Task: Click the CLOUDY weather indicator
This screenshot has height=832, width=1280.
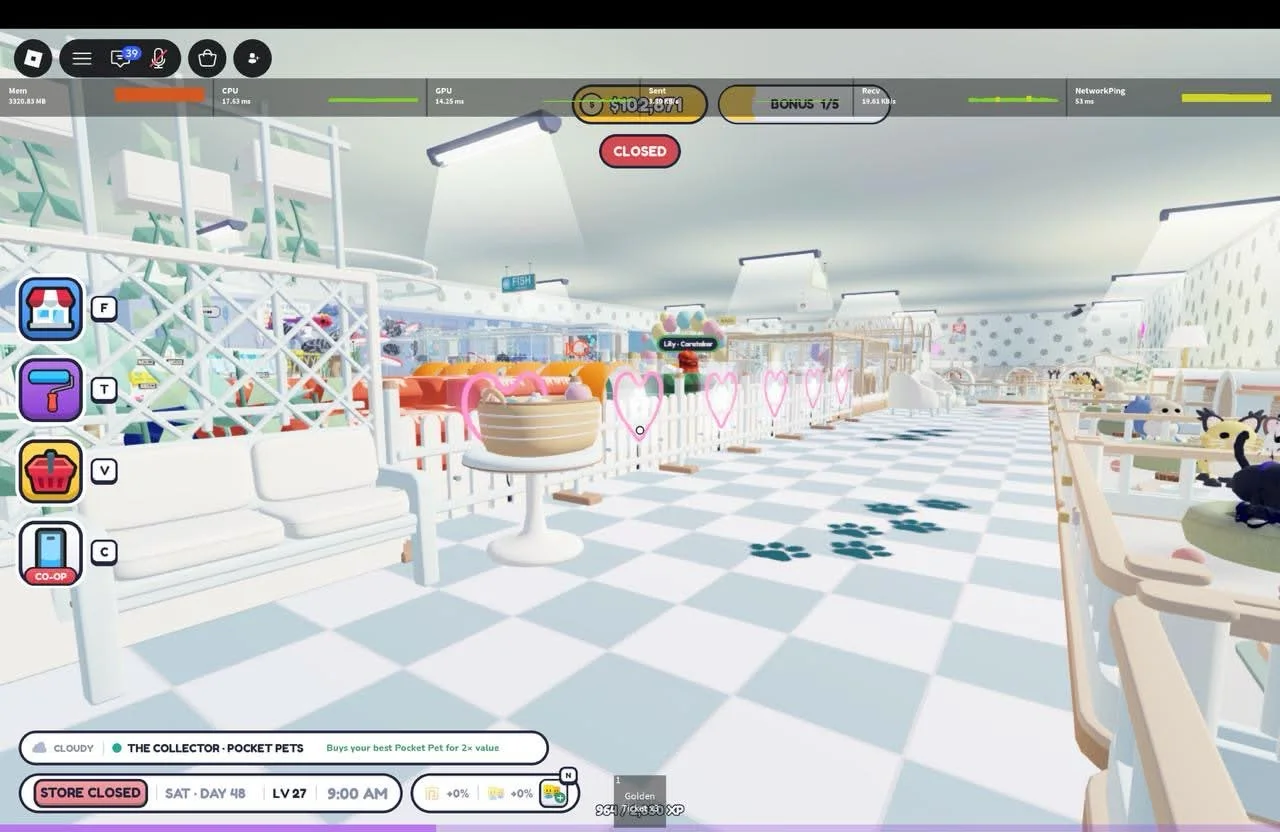Action: pyautogui.click(x=65, y=748)
